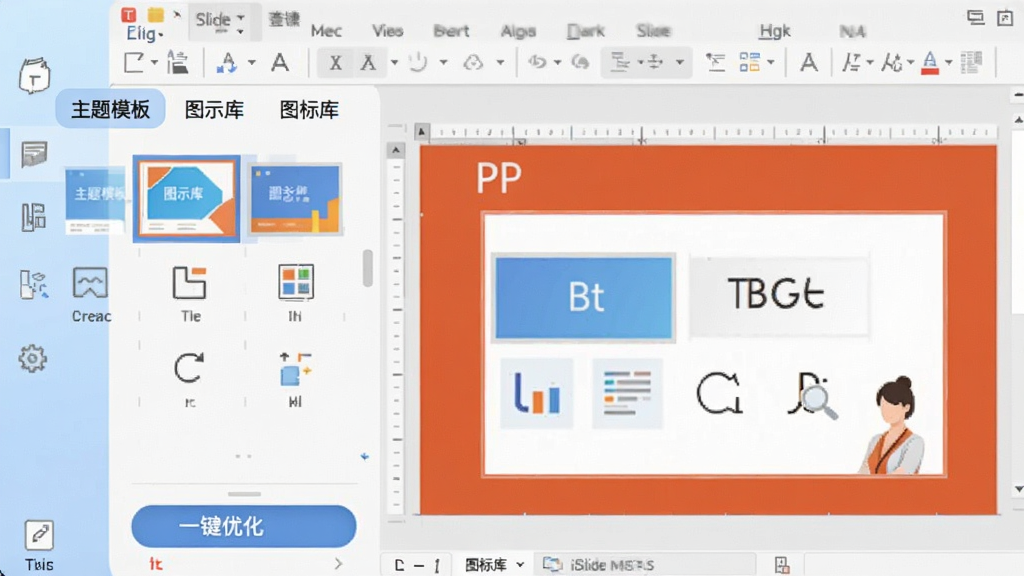Expand the font color dropdown arrow

pos(949,63)
